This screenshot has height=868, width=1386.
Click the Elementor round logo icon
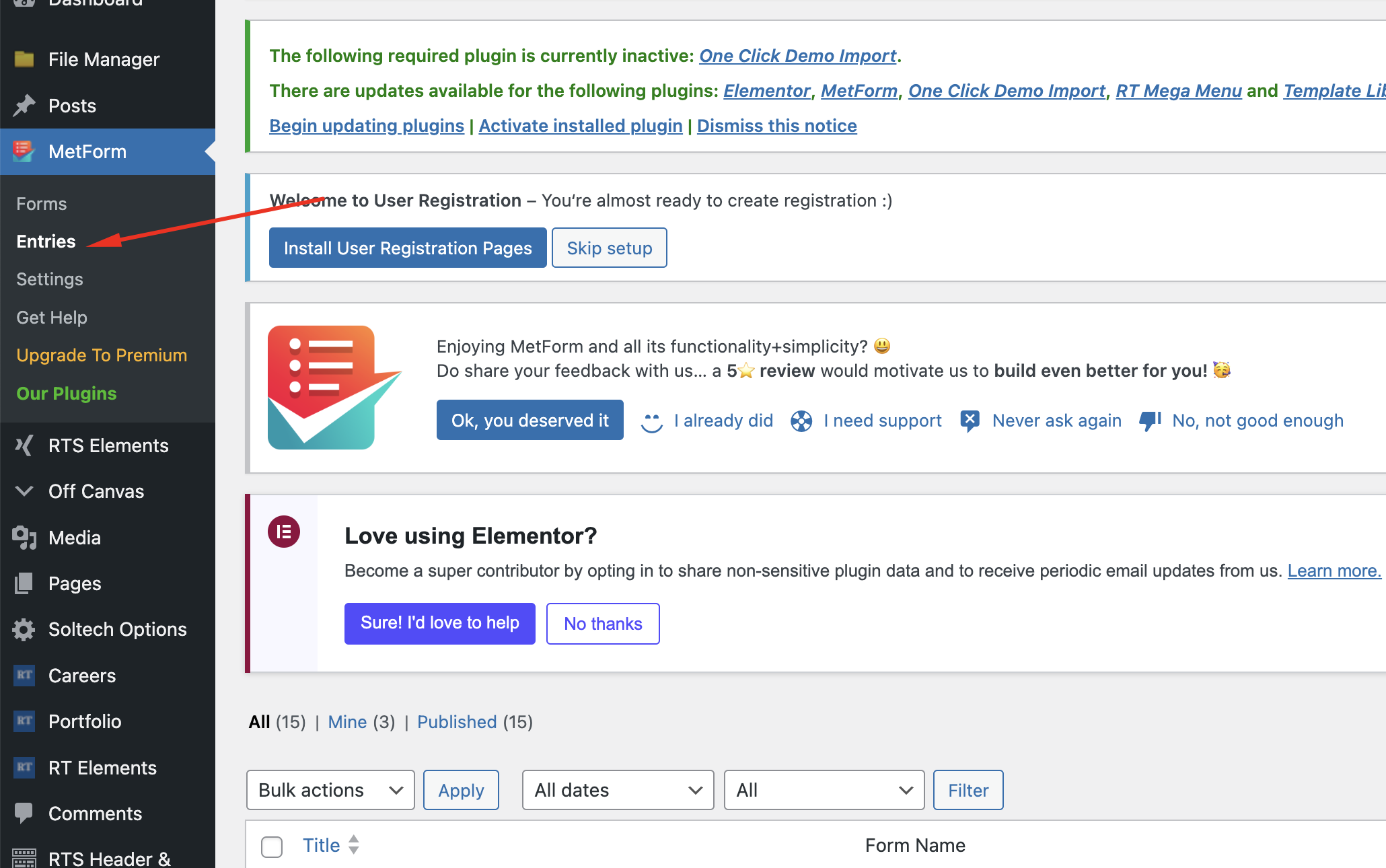tap(284, 532)
